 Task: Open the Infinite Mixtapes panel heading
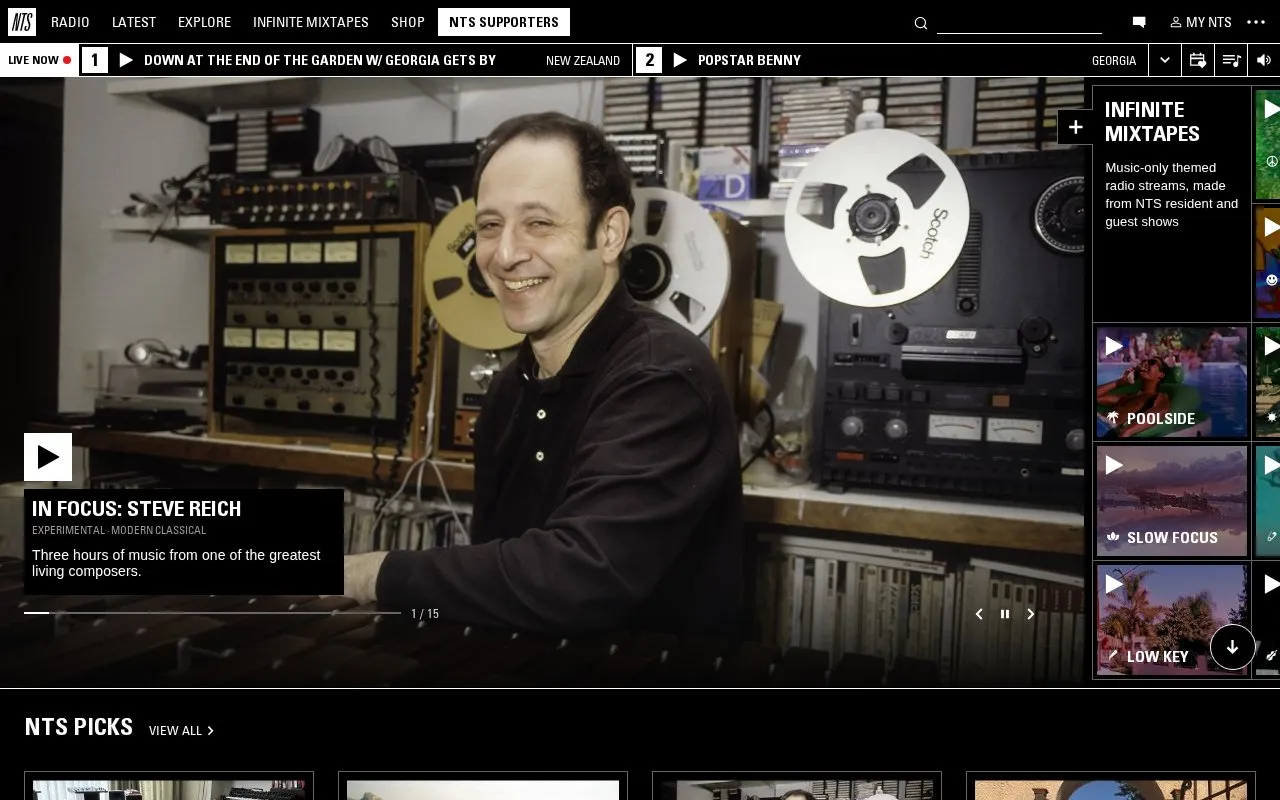pos(1152,122)
